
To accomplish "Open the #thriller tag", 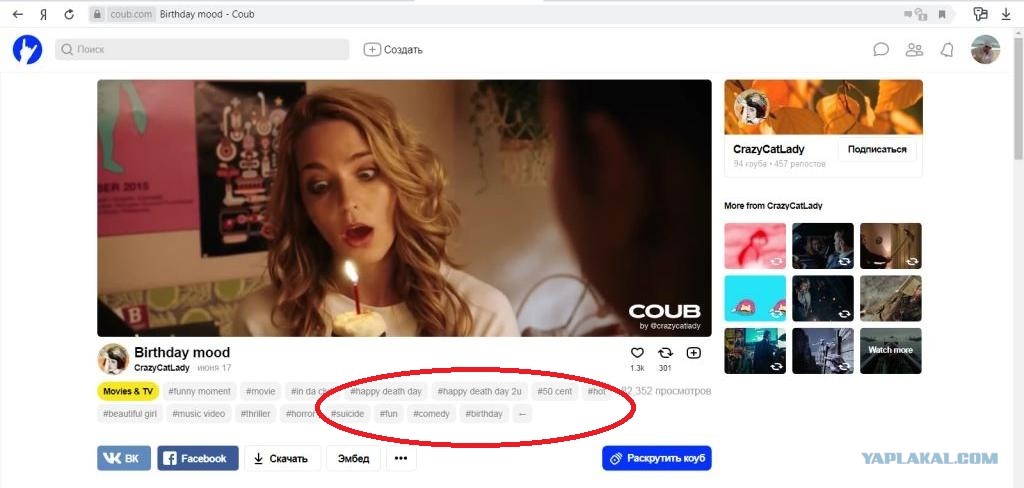I will pyautogui.click(x=255, y=414).
